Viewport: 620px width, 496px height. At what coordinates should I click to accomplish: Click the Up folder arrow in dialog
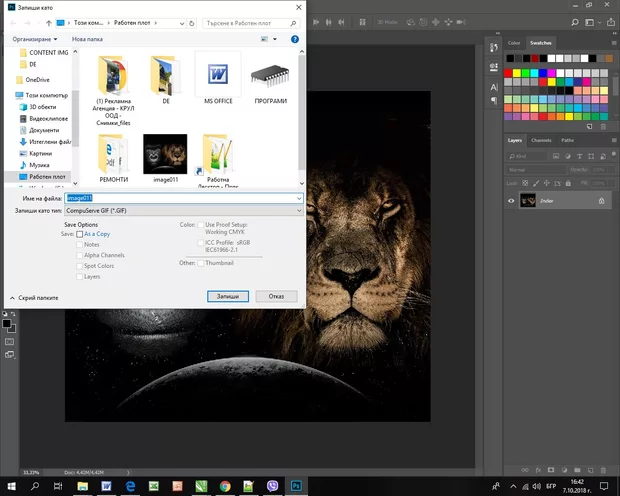coord(48,21)
